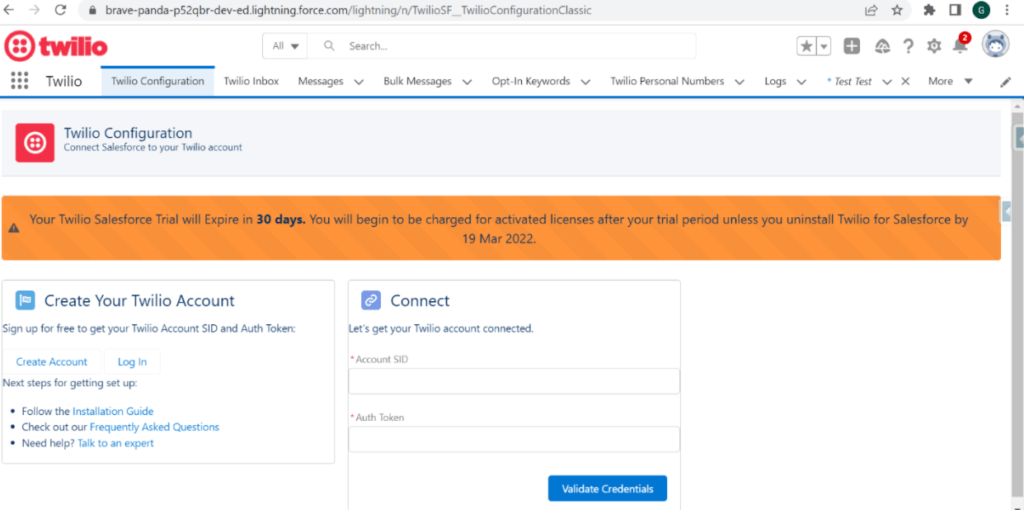Click the '30 days.' text in banner
The height and width of the screenshot is (510, 1024).
click(281, 220)
